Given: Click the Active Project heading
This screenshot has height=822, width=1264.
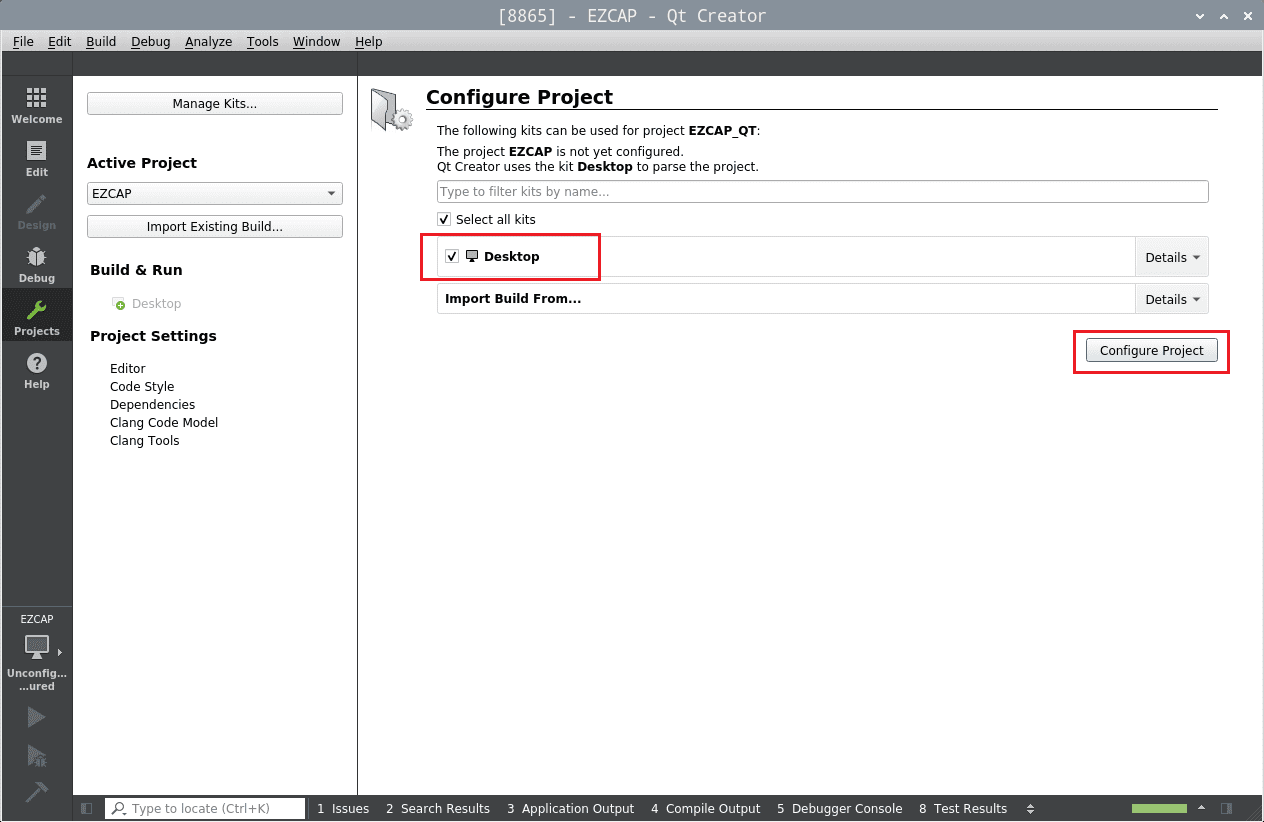Looking at the screenshot, I should pyautogui.click(x=142, y=163).
